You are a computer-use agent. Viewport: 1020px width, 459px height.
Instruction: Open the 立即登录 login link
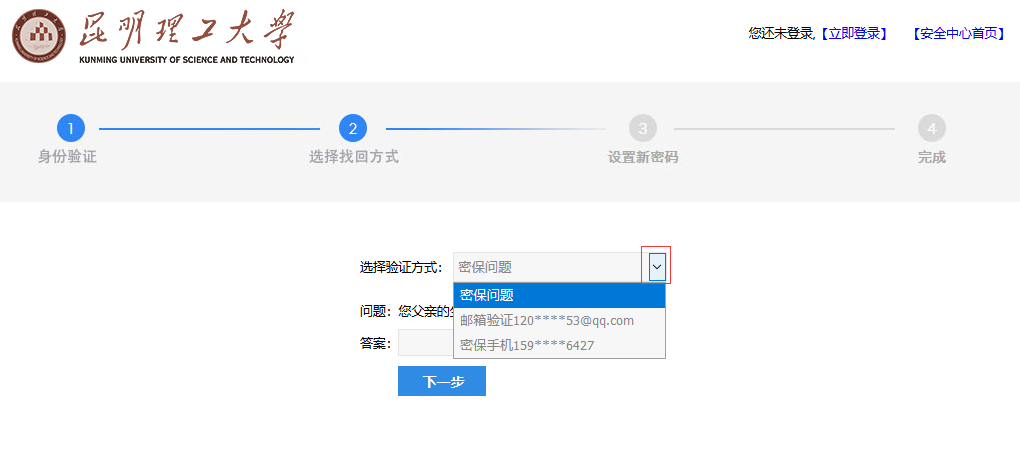pyautogui.click(x=853, y=34)
